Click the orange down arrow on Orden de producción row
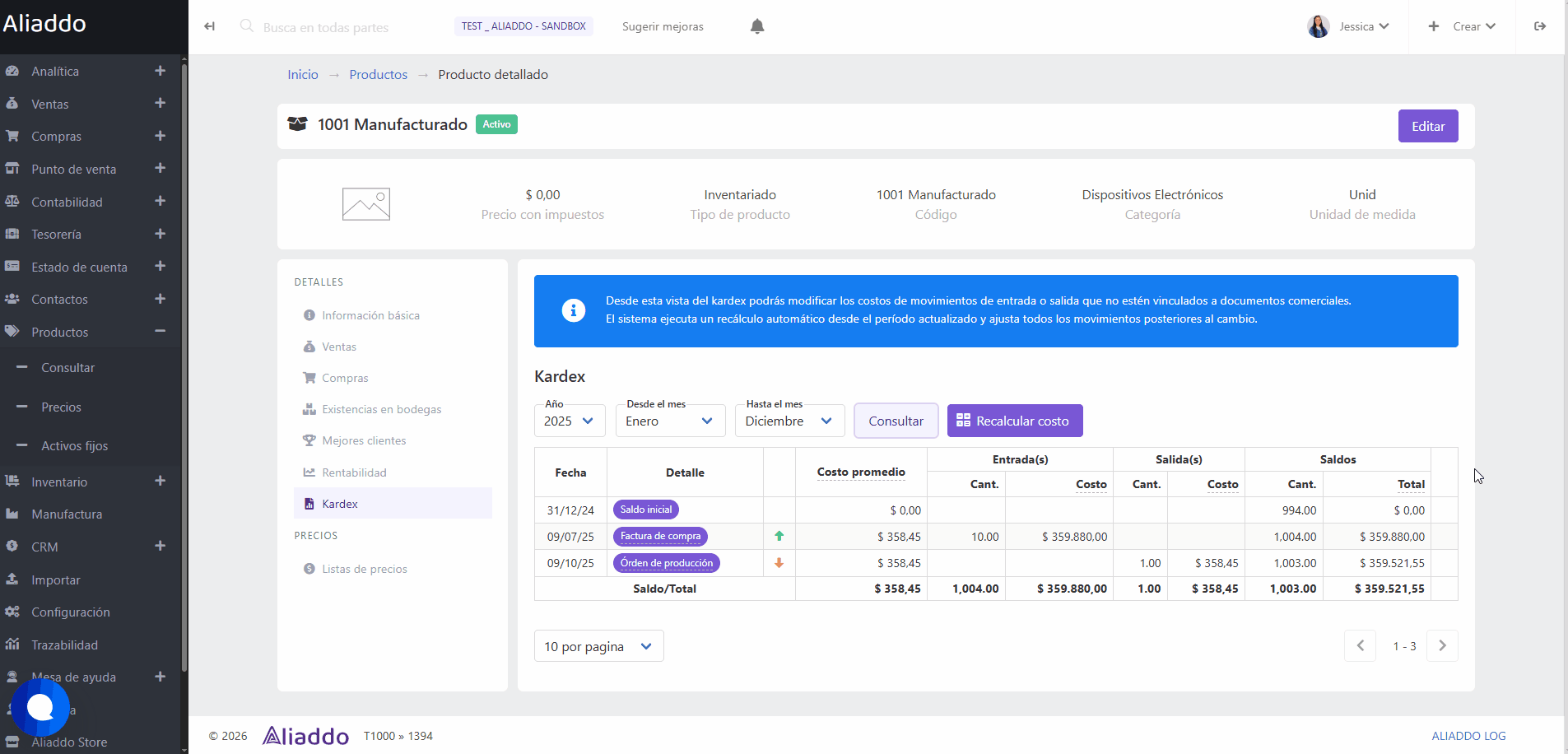The image size is (1568, 754). [779, 563]
